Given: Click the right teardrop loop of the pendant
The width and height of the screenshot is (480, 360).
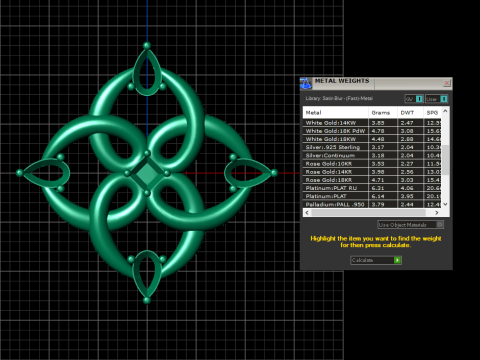Looking at the screenshot, I should click(x=248, y=173).
